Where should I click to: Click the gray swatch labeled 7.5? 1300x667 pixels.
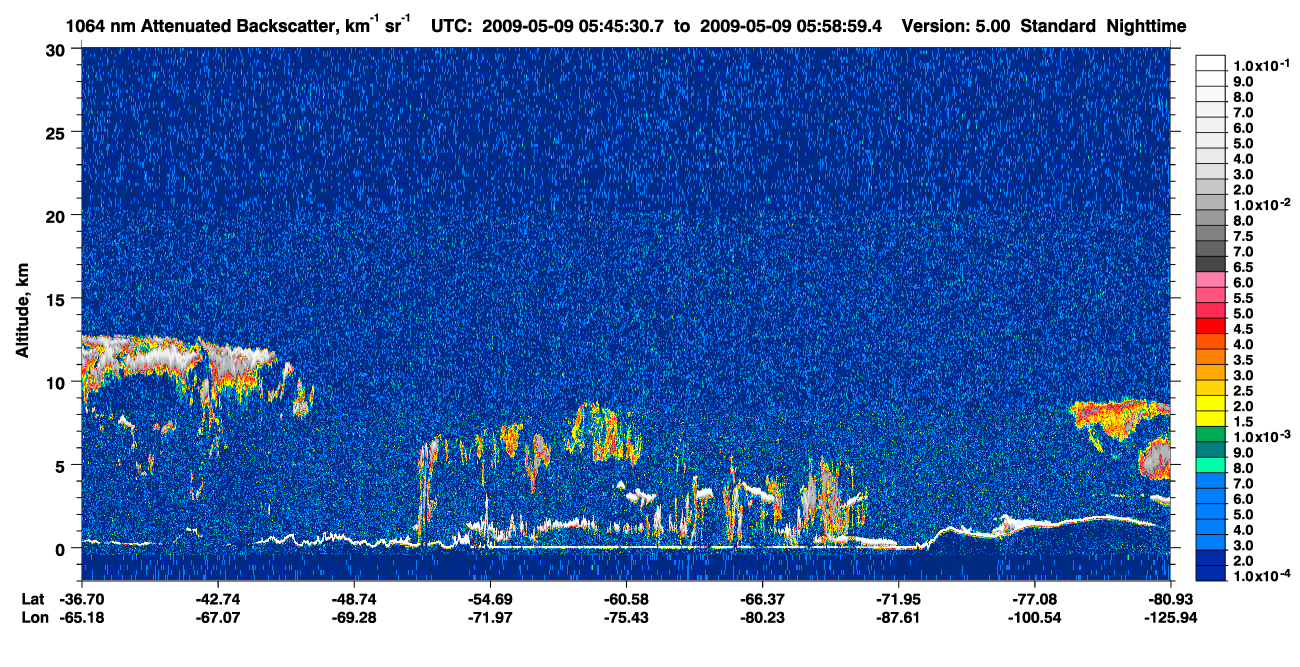point(1210,234)
